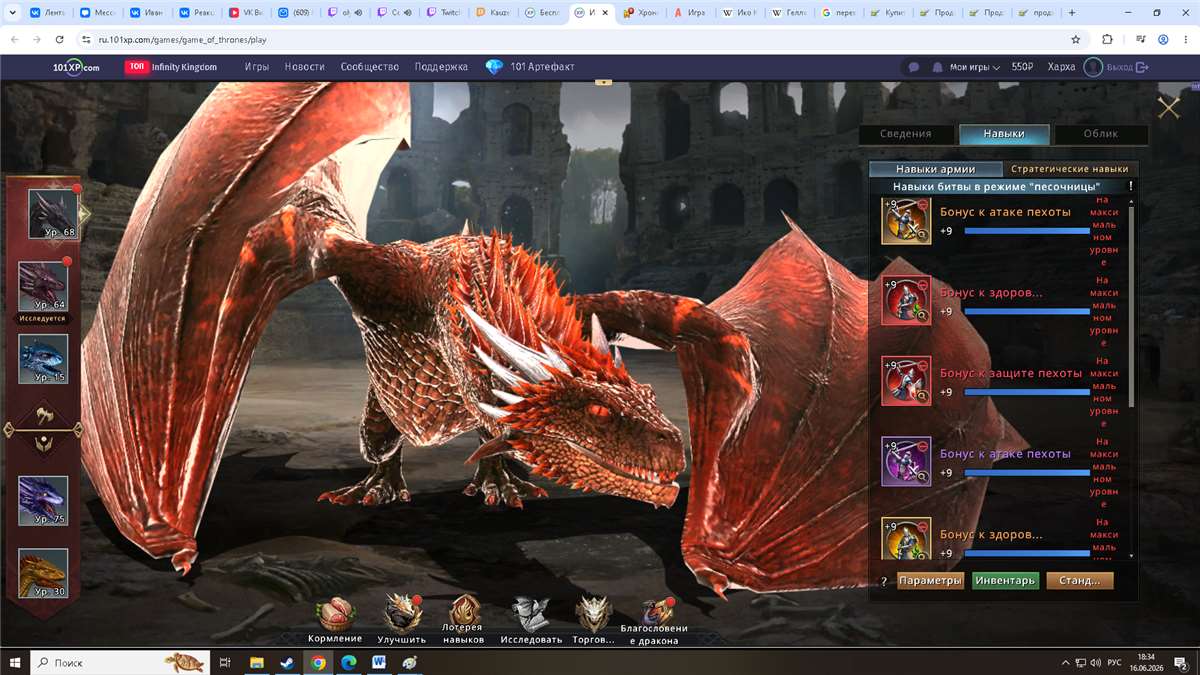Open the notifications bell in site header
Screen dimensions: 1200x675
click(x=937, y=67)
